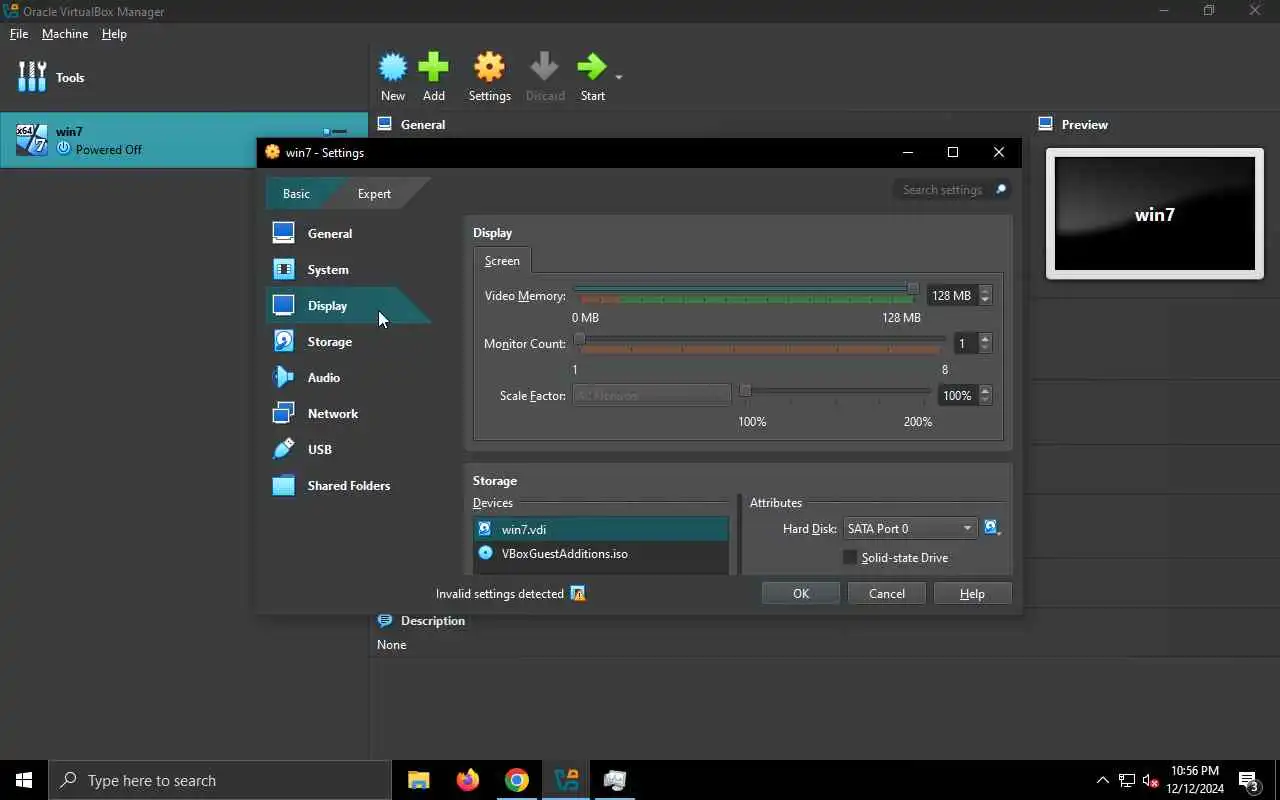The height and width of the screenshot is (800, 1280).
Task: Open the Windows Start menu
Action: click(x=24, y=780)
